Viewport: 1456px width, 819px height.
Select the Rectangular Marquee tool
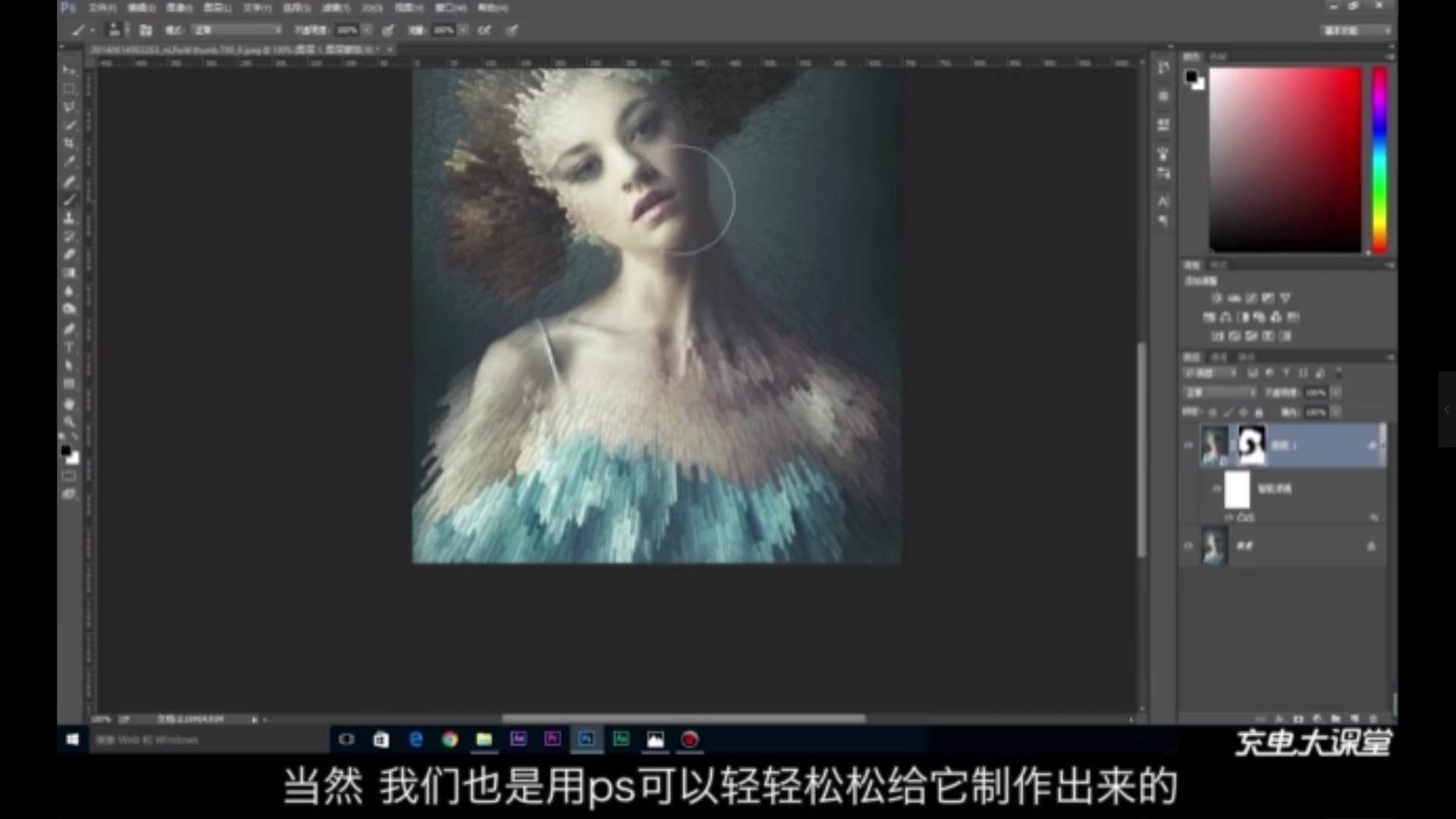click(x=69, y=88)
